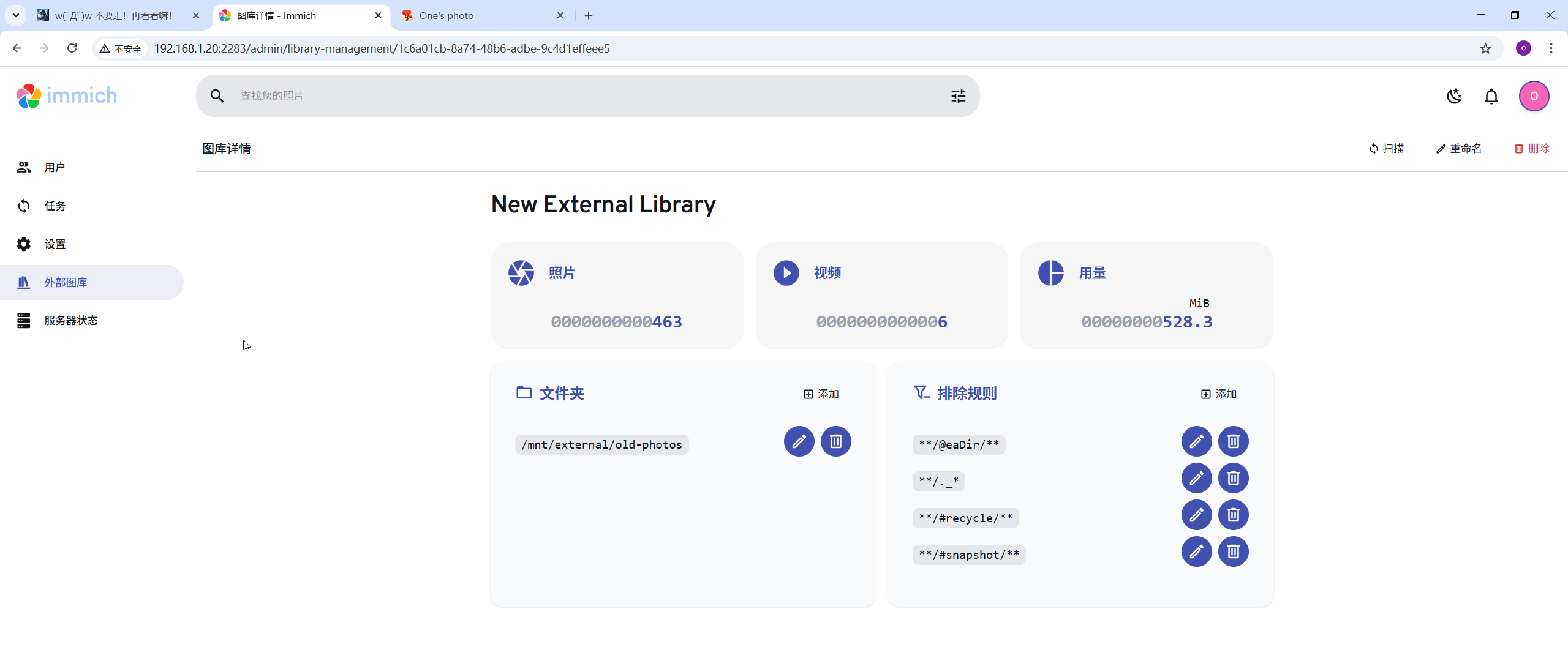The height and width of the screenshot is (669, 1568).
Task: Open the notifications bell
Action: tap(1491, 96)
